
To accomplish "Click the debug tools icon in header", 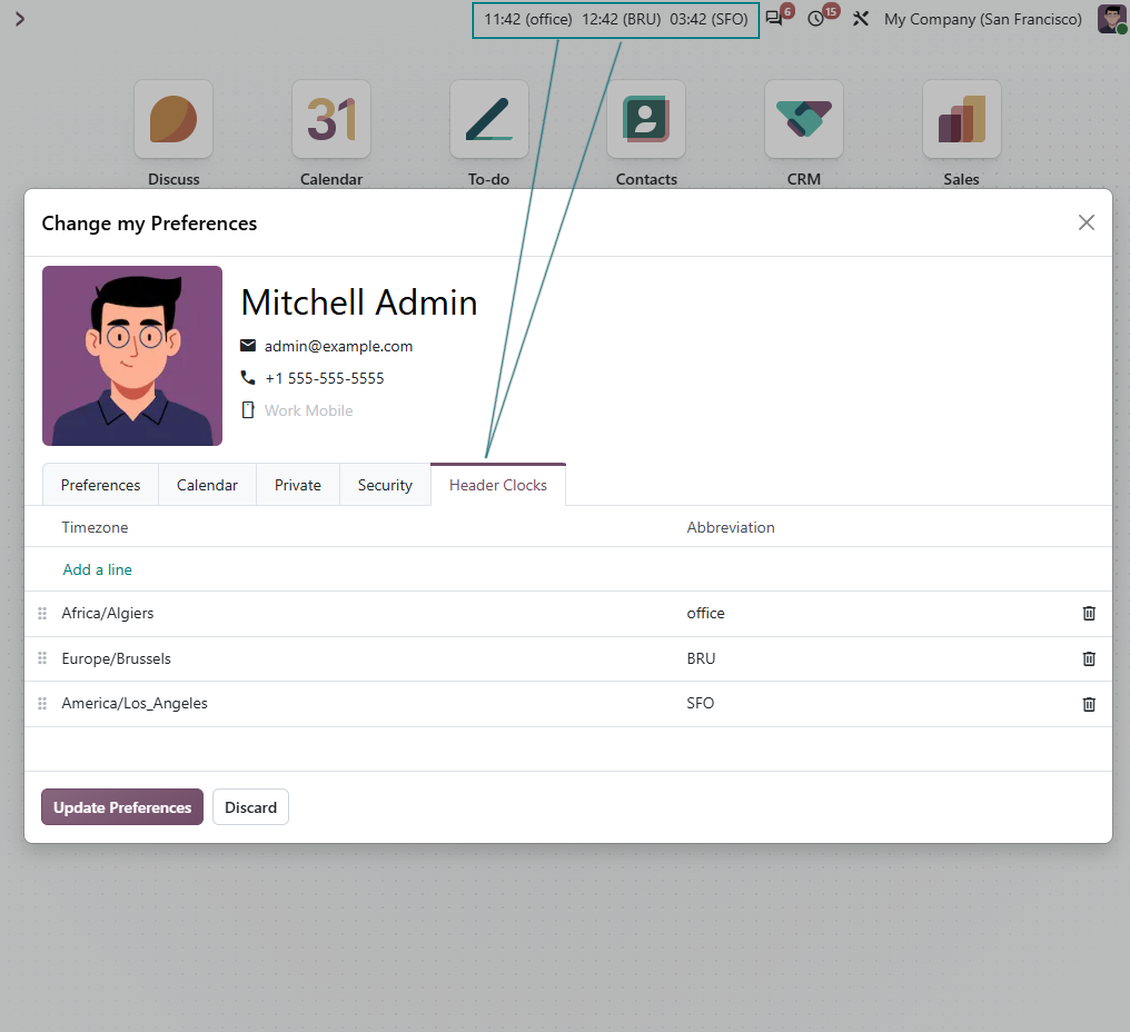I will point(860,19).
